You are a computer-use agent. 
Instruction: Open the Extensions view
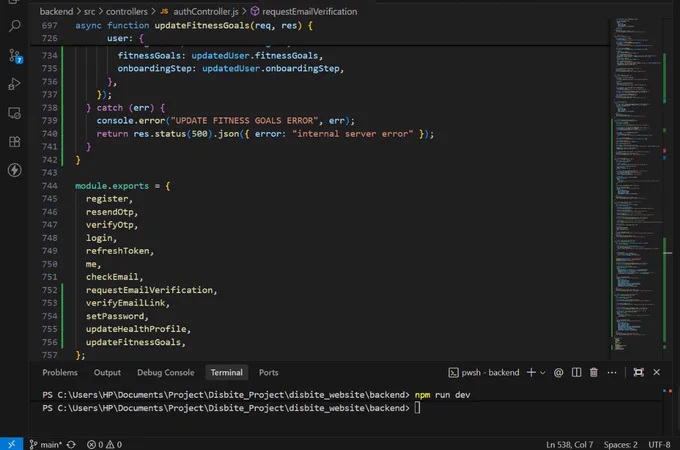click(x=14, y=142)
